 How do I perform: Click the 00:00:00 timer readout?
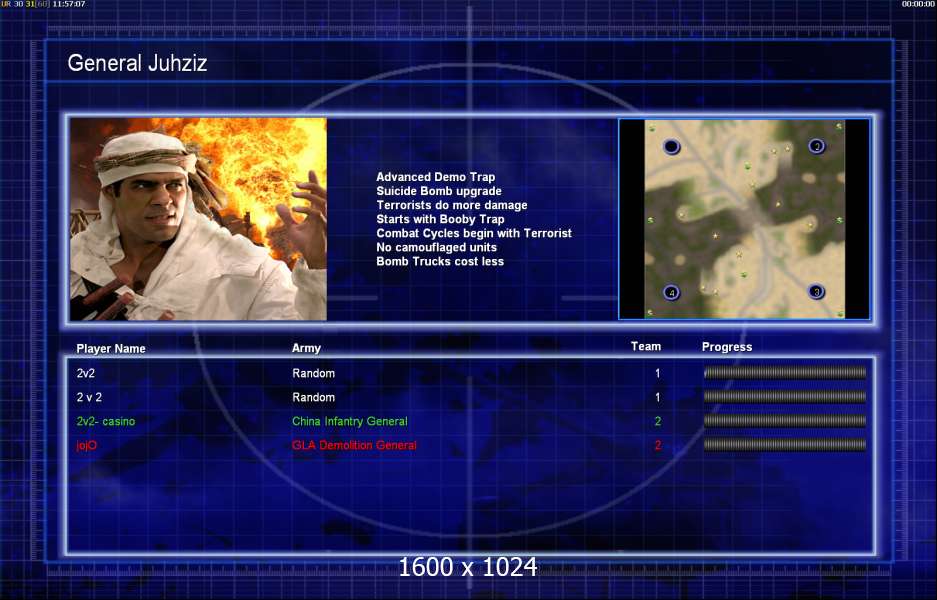918,4
